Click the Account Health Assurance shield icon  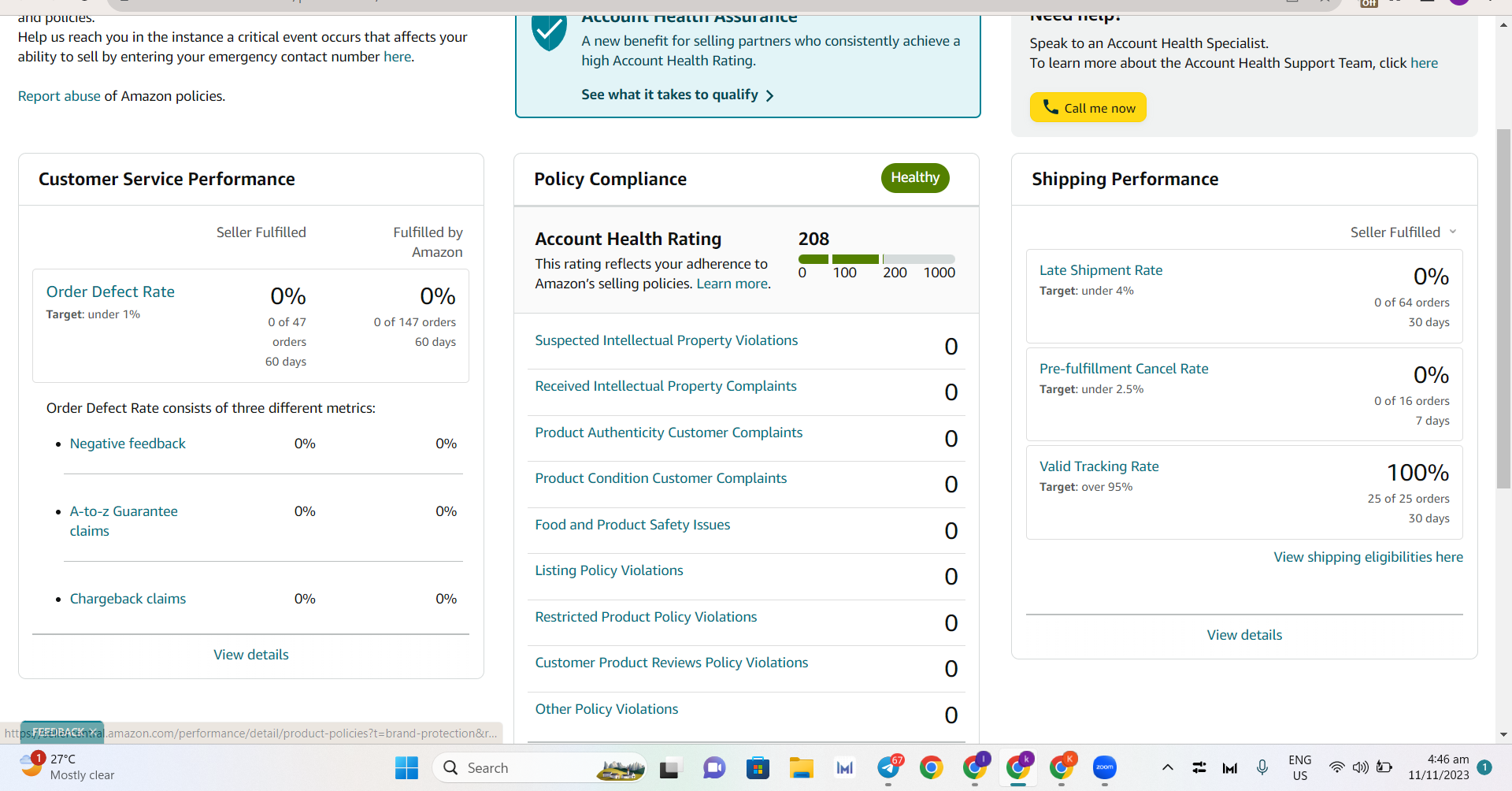(548, 33)
